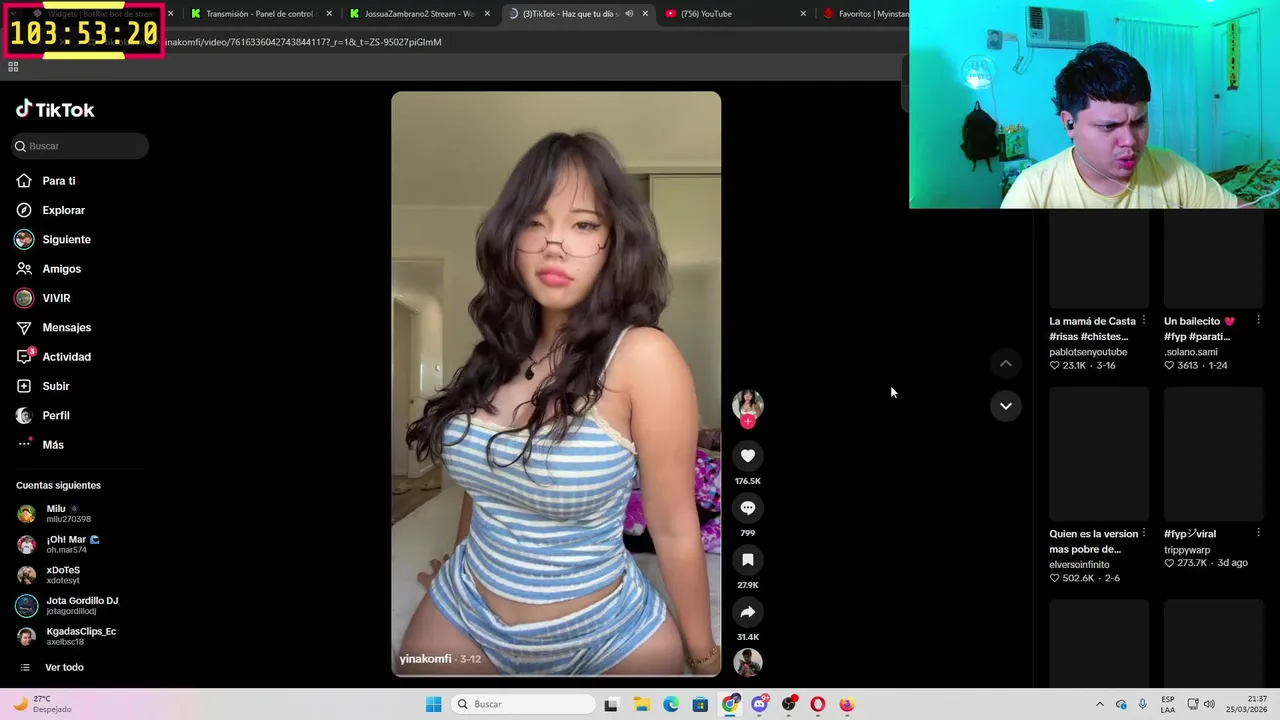Switch to JossuaZambrano2 Stream tab

point(418,14)
